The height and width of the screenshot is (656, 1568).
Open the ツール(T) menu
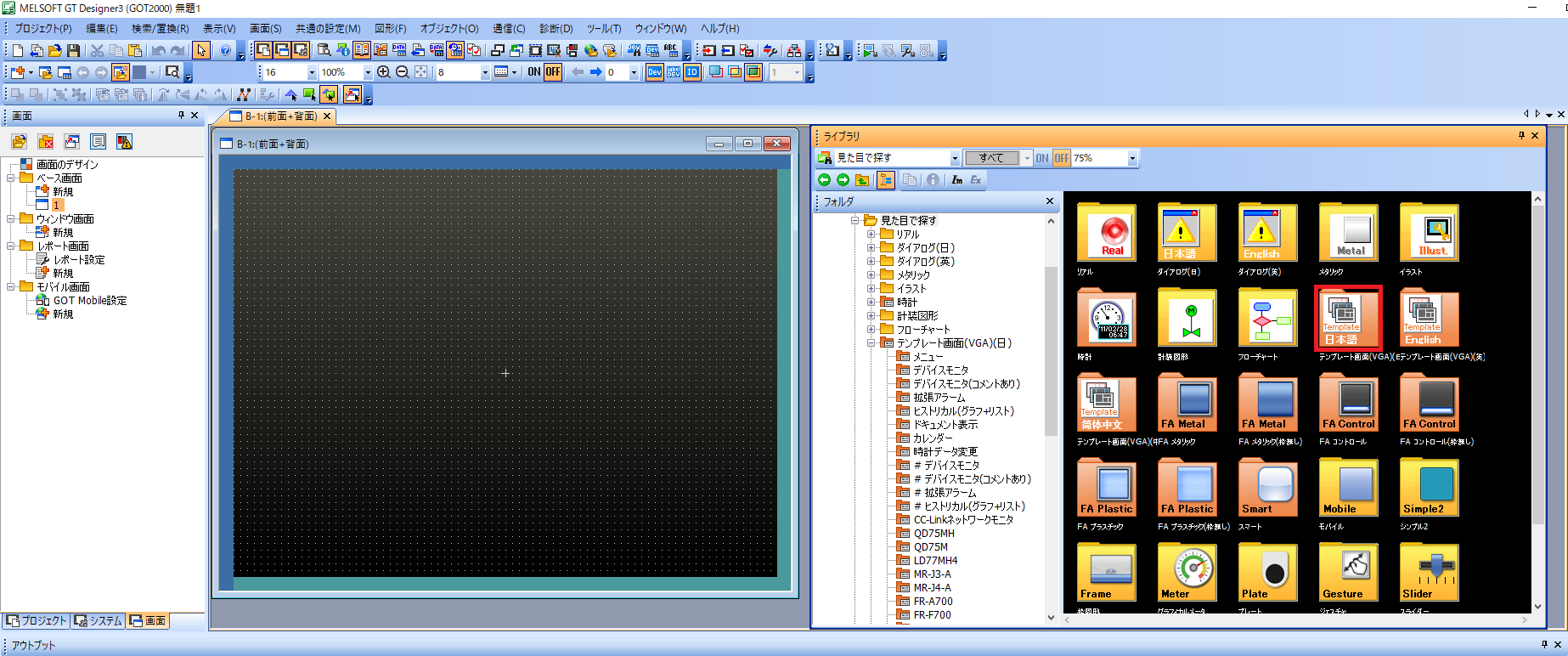click(604, 29)
